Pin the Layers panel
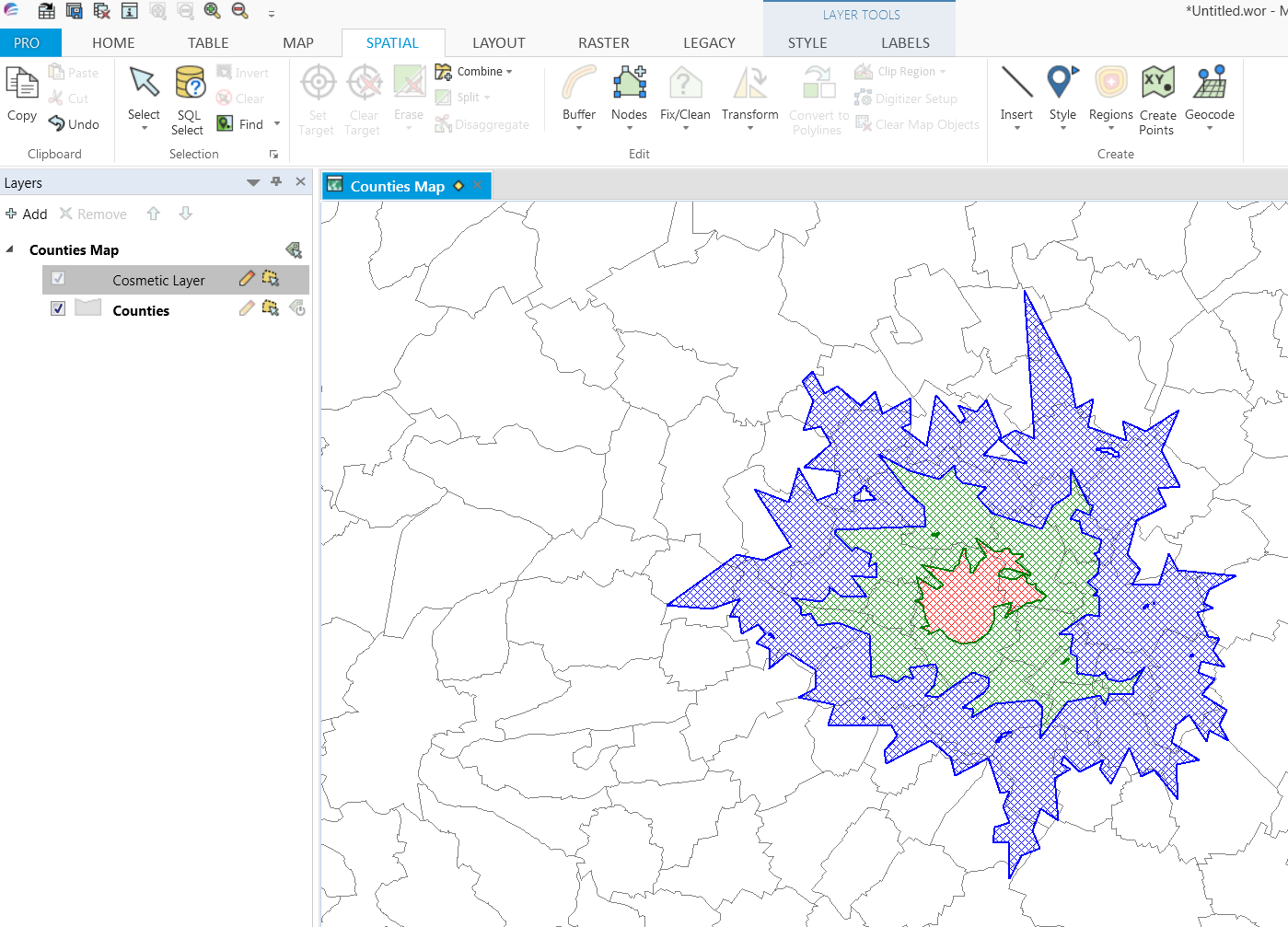Image resolution: width=1288 pixels, height=927 pixels. click(x=276, y=182)
